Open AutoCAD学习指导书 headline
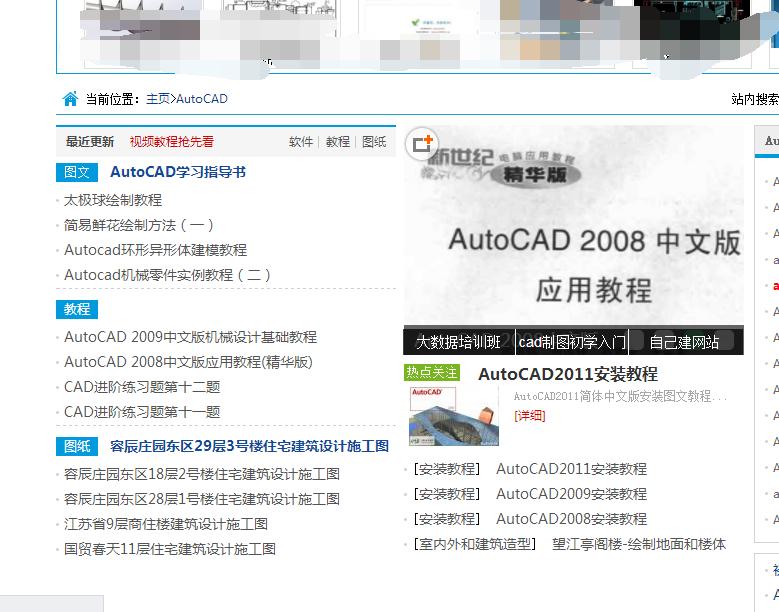 coord(178,172)
